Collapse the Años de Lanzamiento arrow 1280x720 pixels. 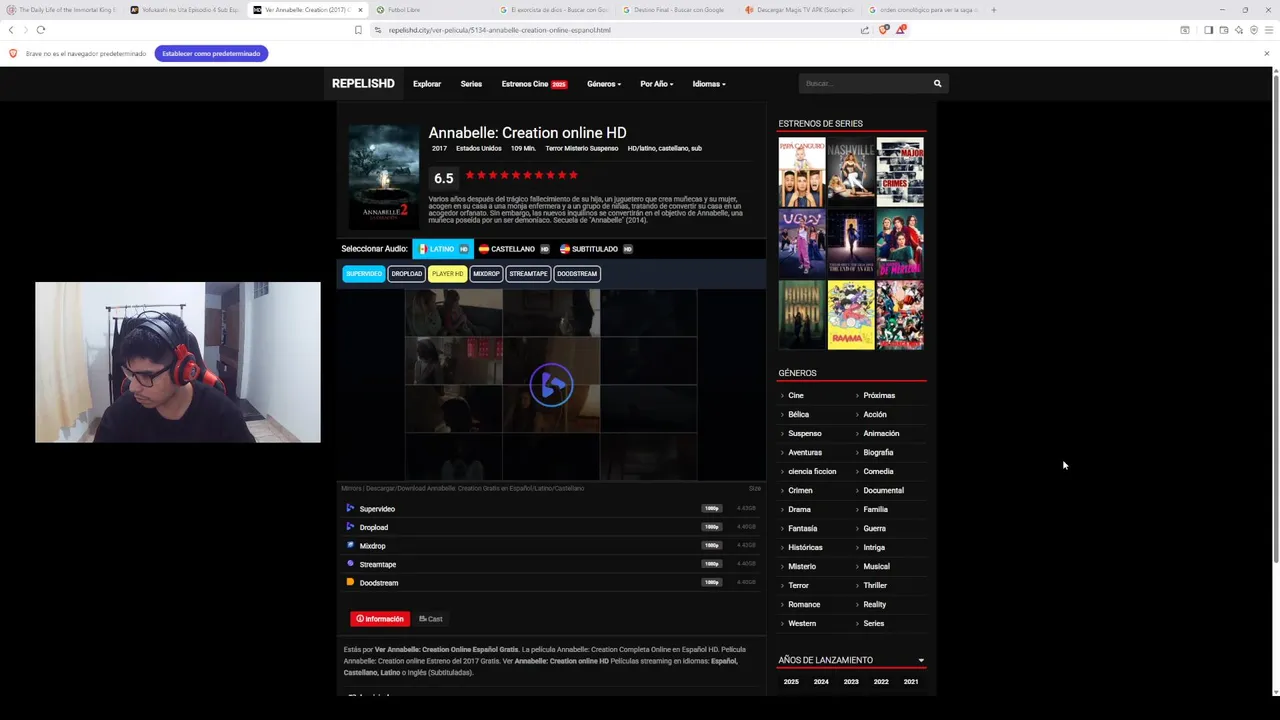(x=921, y=660)
